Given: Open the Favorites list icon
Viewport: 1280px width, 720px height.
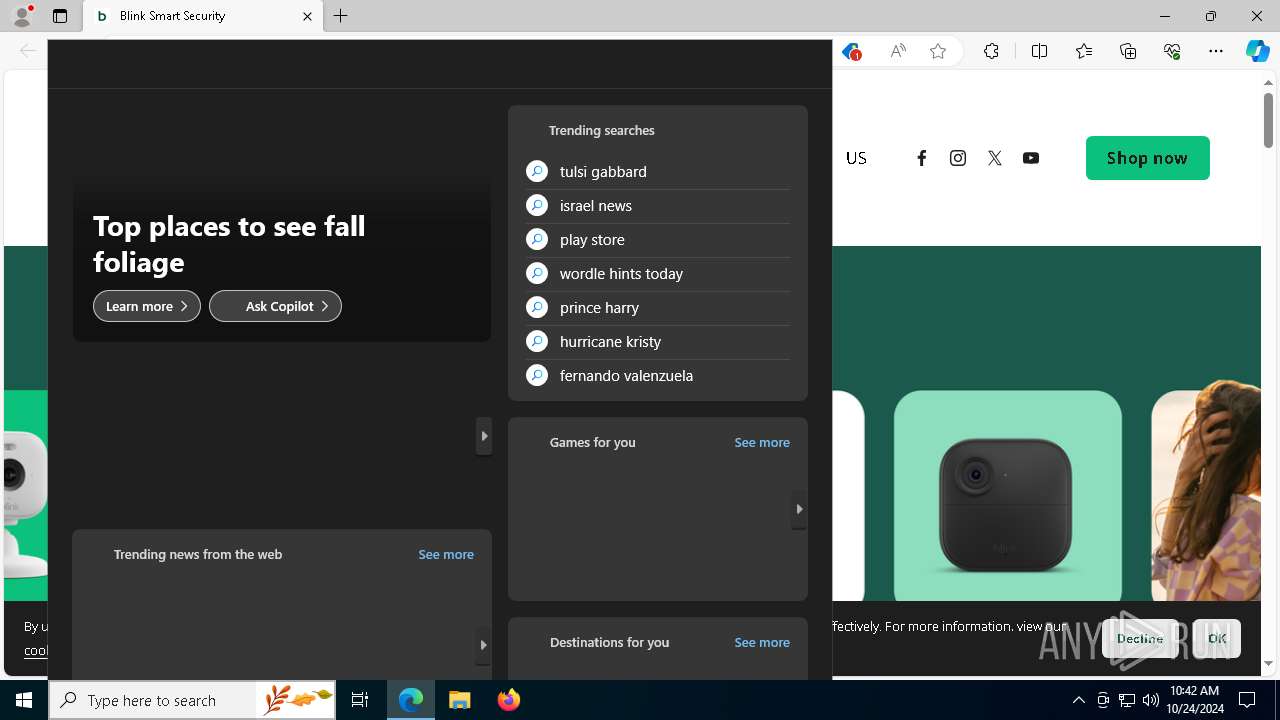Looking at the screenshot, I should [1084, 52].
